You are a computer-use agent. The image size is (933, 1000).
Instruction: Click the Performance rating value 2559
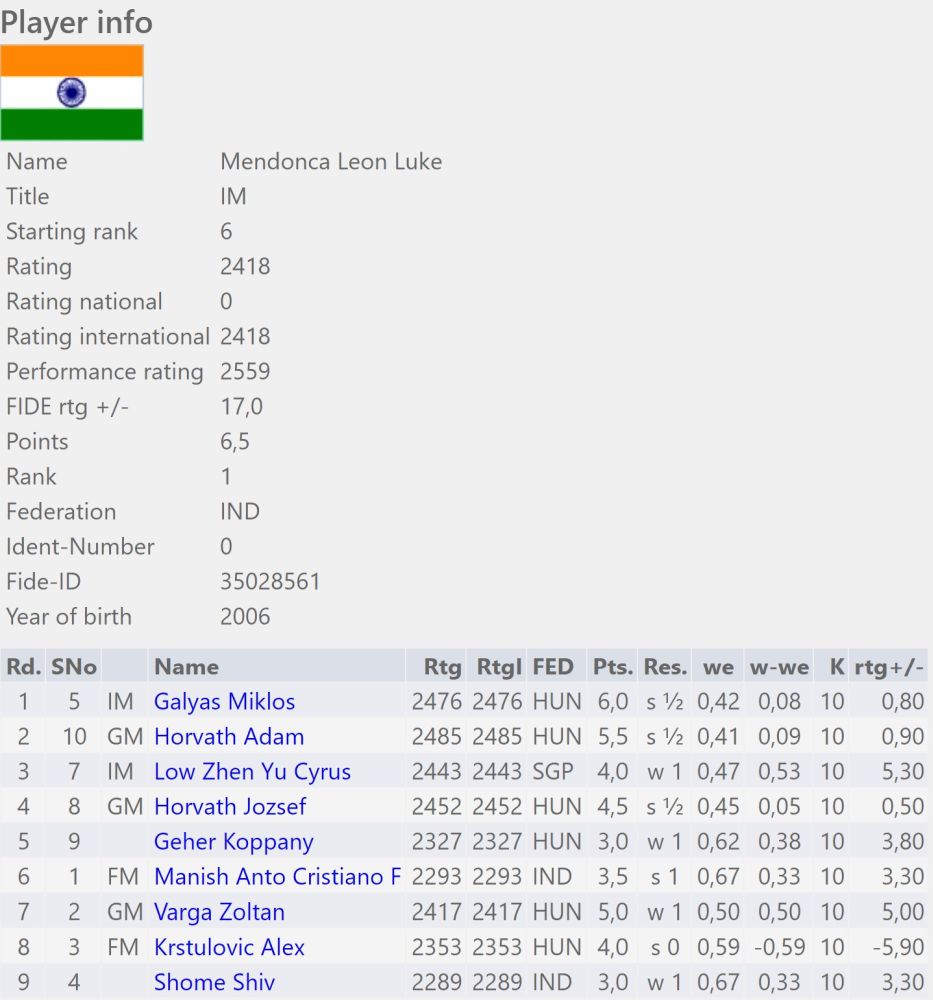tap(245, 371)
